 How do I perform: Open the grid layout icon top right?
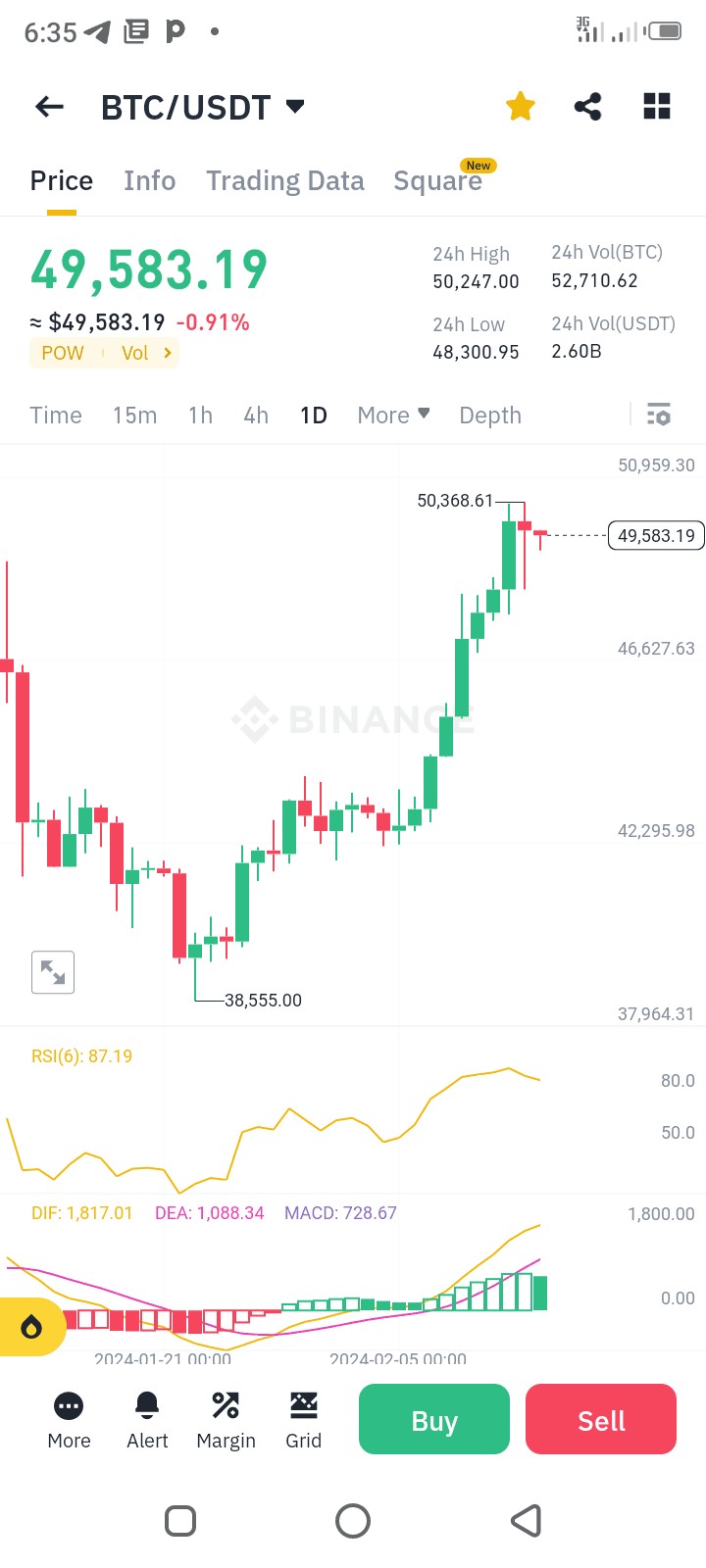point(656,106)
